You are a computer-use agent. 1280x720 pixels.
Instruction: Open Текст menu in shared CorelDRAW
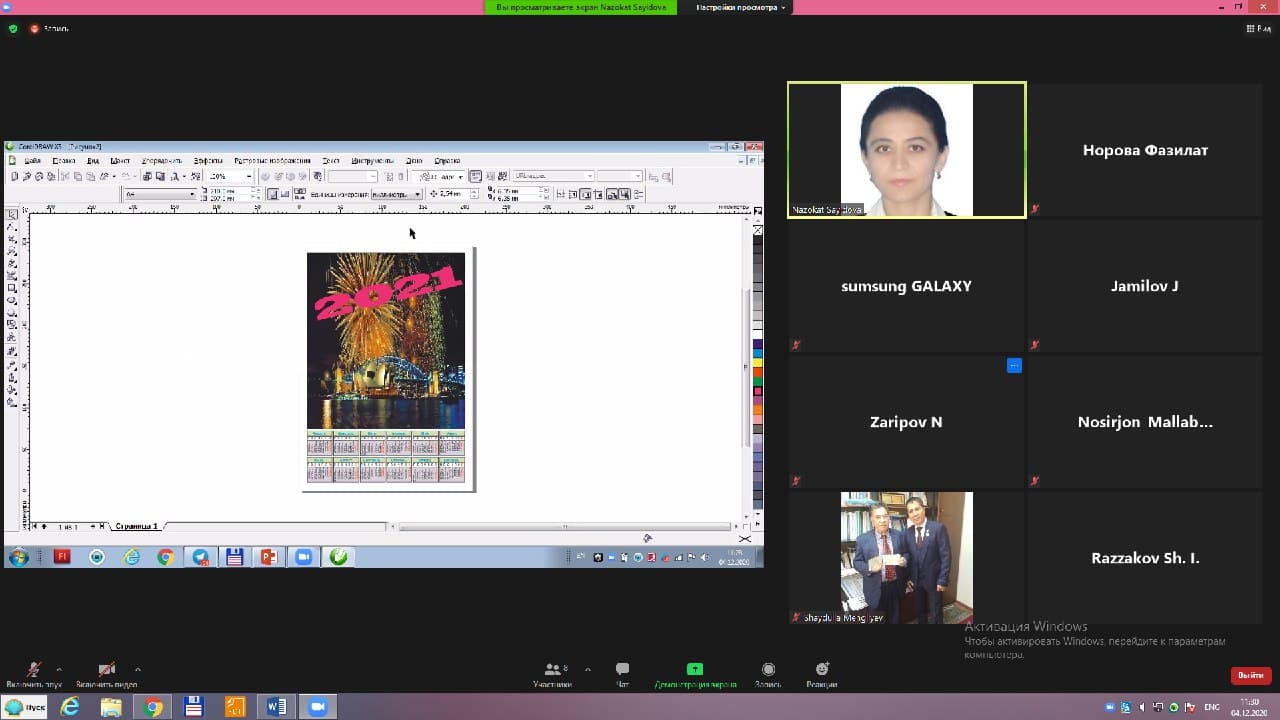pos(330,160)
